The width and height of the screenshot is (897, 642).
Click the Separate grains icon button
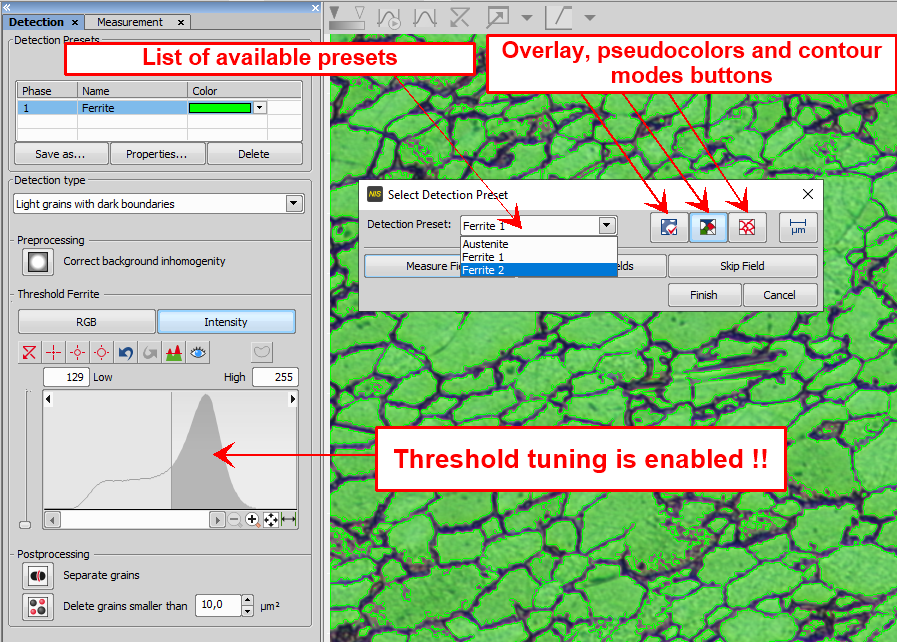click(38, 576)
